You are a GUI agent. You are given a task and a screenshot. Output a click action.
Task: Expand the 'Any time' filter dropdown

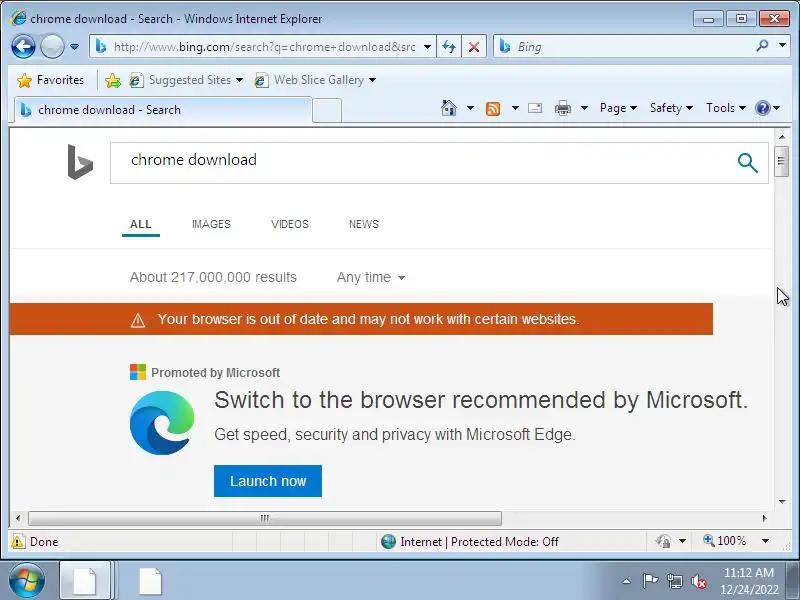click(x=371, y=278)
